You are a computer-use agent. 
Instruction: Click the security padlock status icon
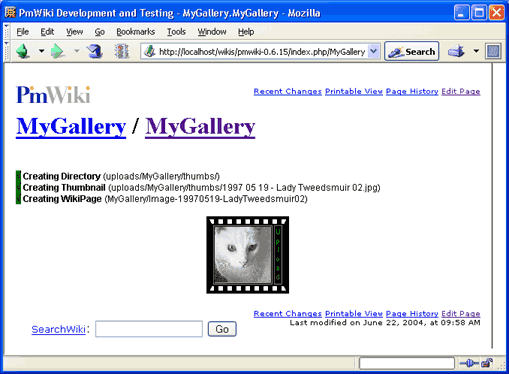tap(487, 363)
